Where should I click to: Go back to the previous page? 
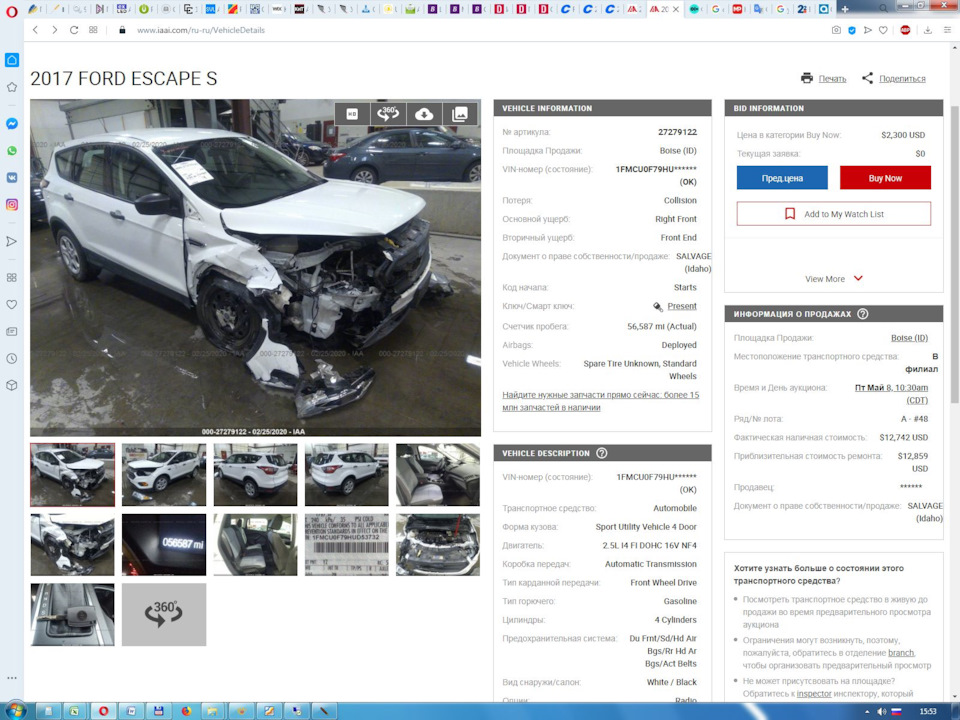tap(36, 30)
